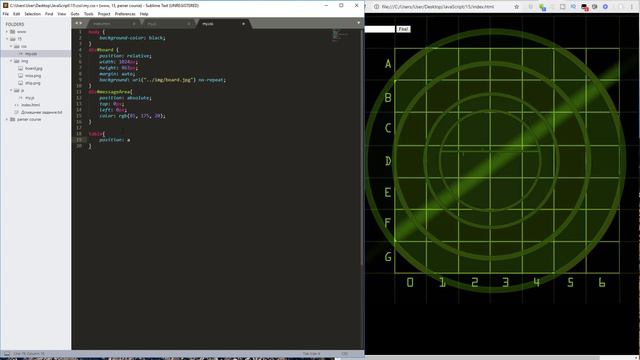The height and width of the screenshot is (360, 640).
Task: Open the Project menu
Action: point(104,14)
